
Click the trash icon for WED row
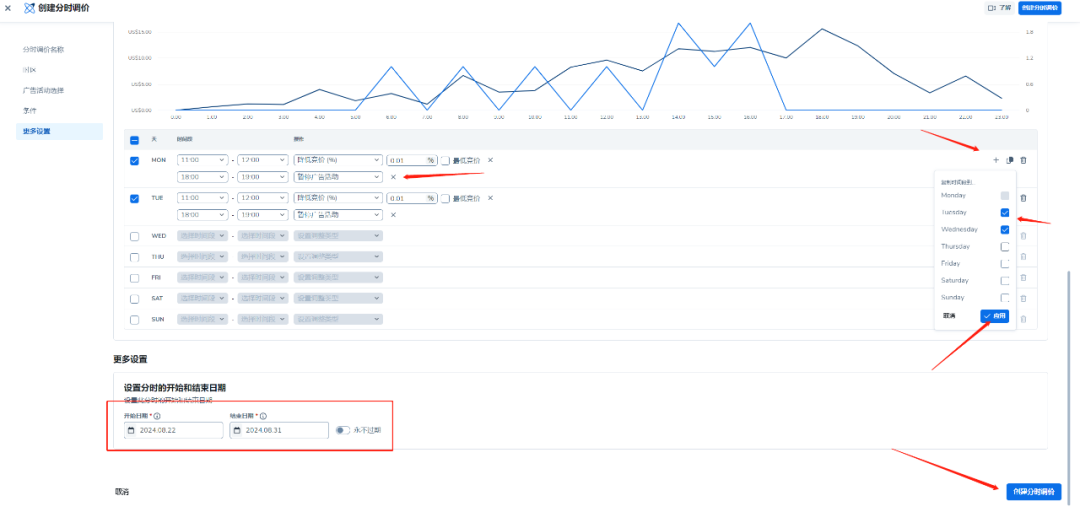tap(1023, 236)
